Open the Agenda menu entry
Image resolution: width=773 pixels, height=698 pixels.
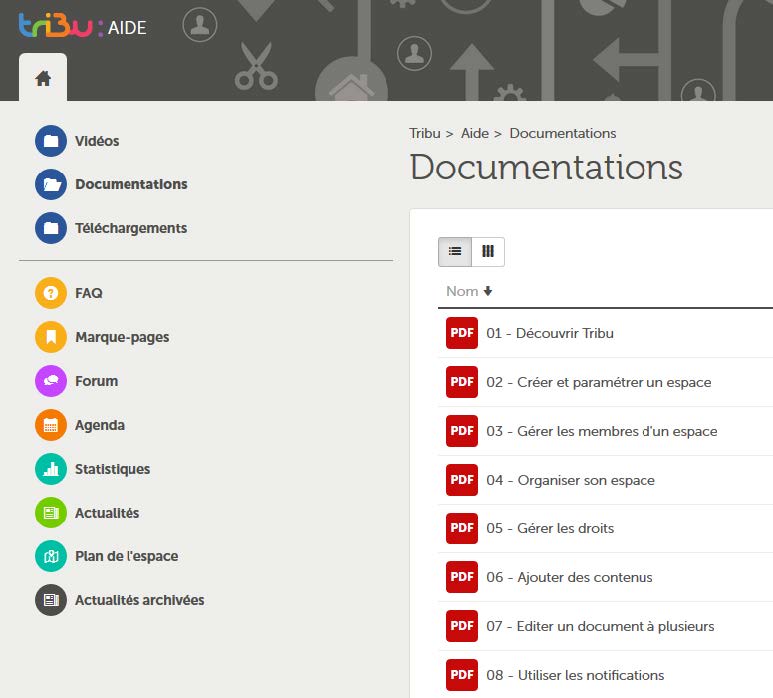[100, 425]
